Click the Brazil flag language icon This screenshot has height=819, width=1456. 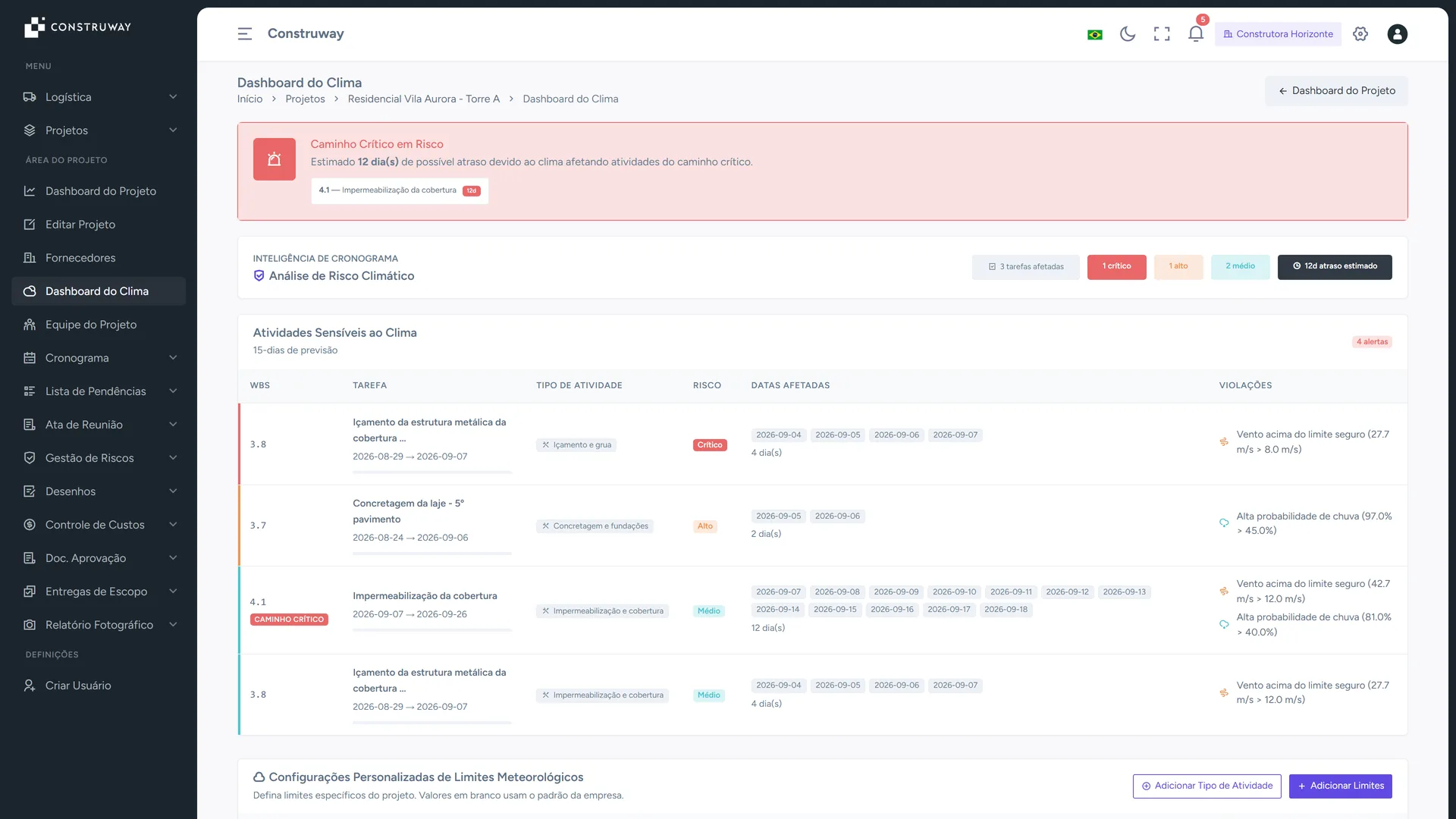1094,35
